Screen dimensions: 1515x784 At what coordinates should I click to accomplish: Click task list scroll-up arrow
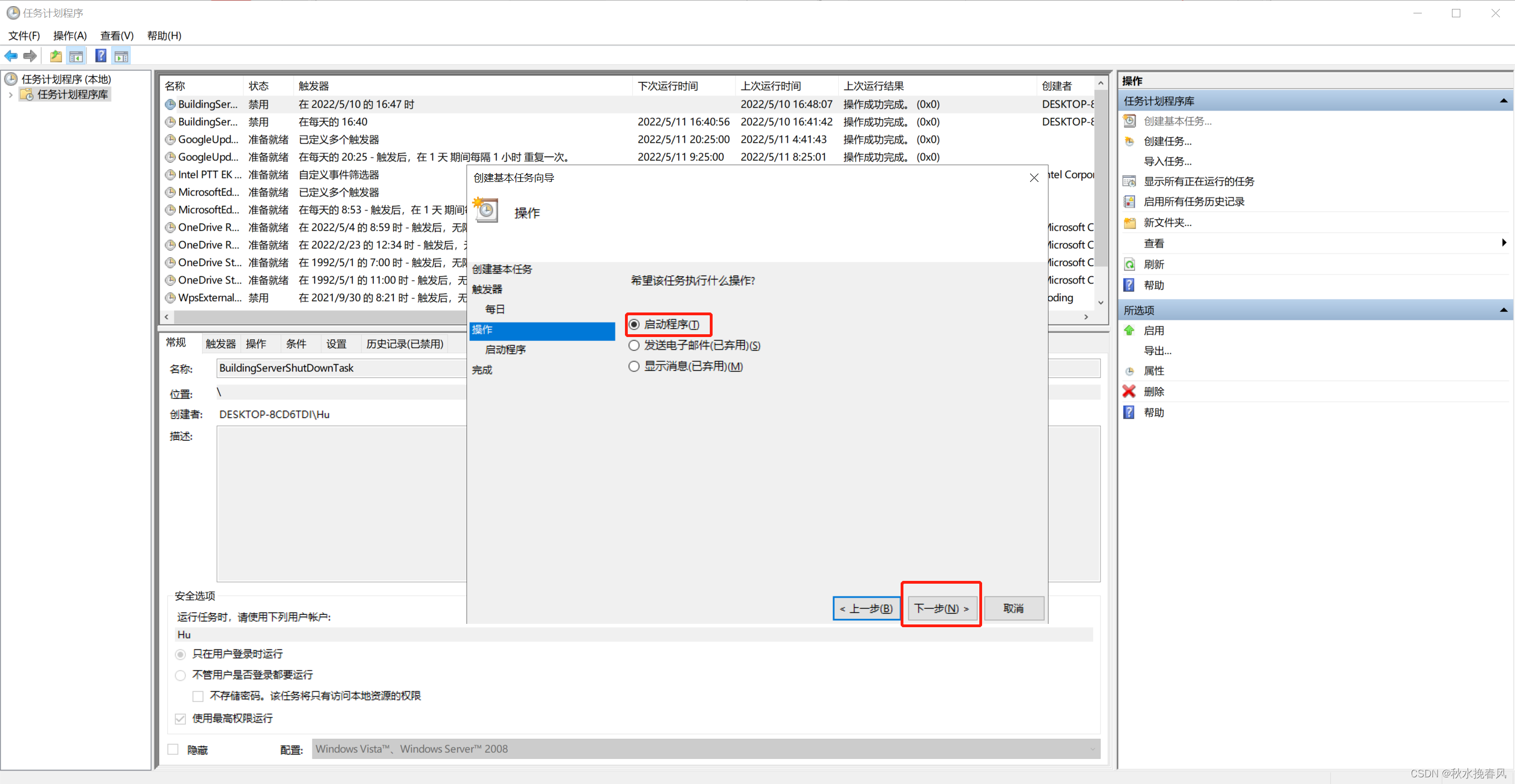pyautogui.click(x=1100, y=84)
